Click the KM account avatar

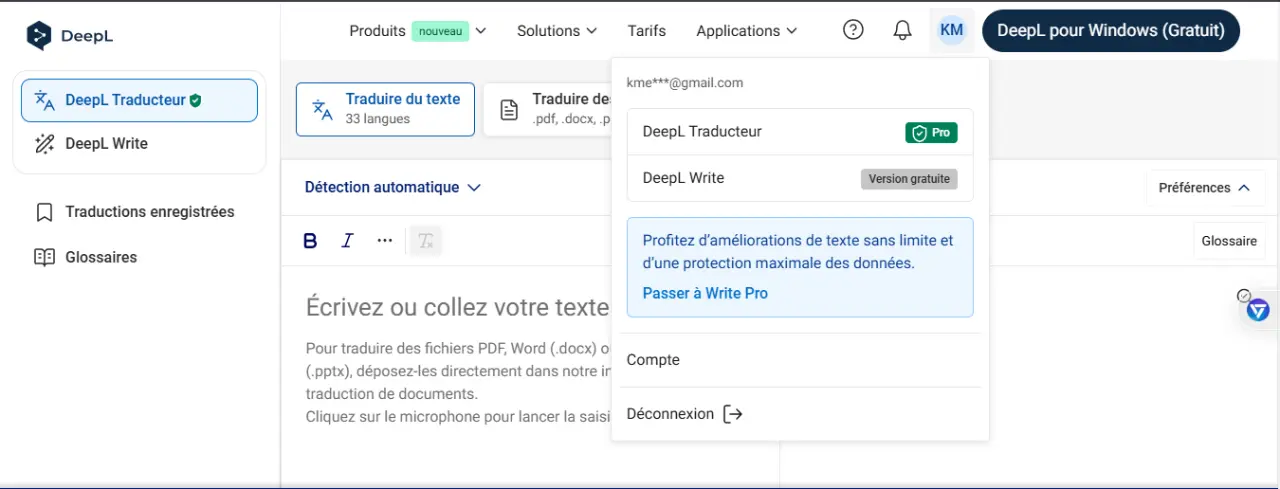click(x=952, y=30)
